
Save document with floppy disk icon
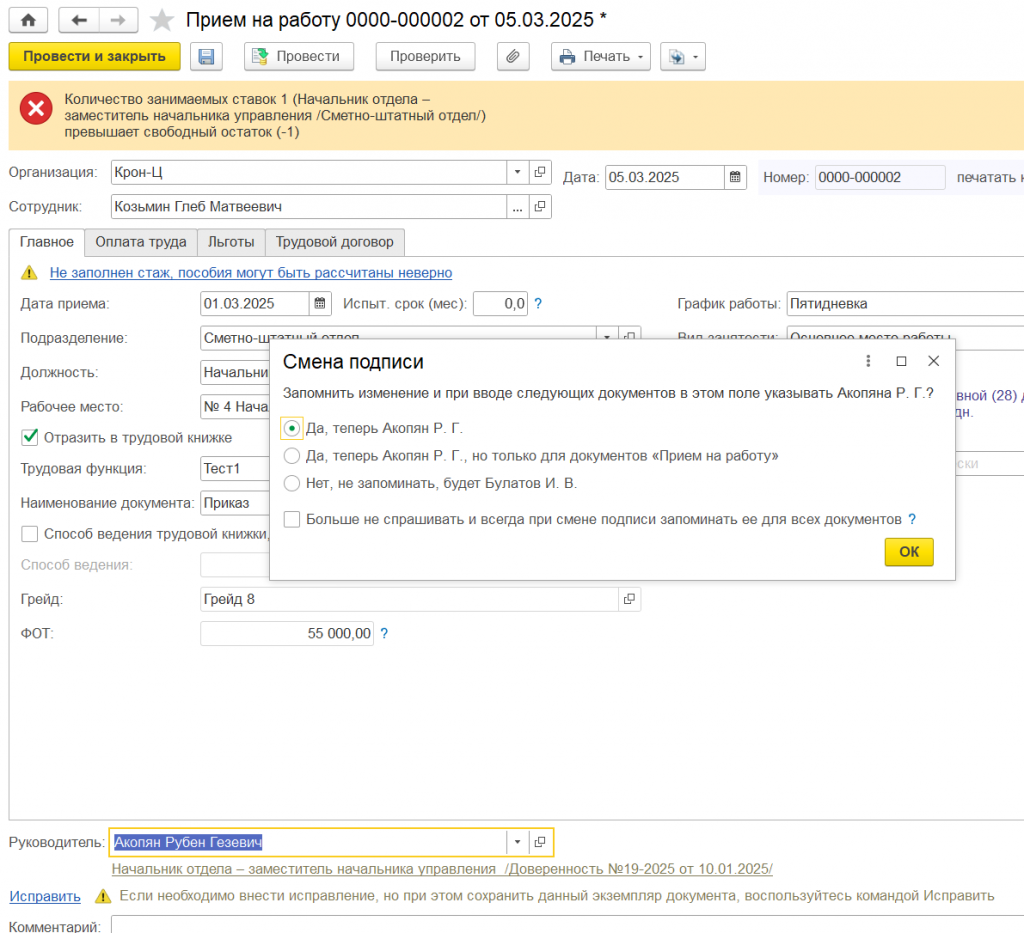[206, 57]
